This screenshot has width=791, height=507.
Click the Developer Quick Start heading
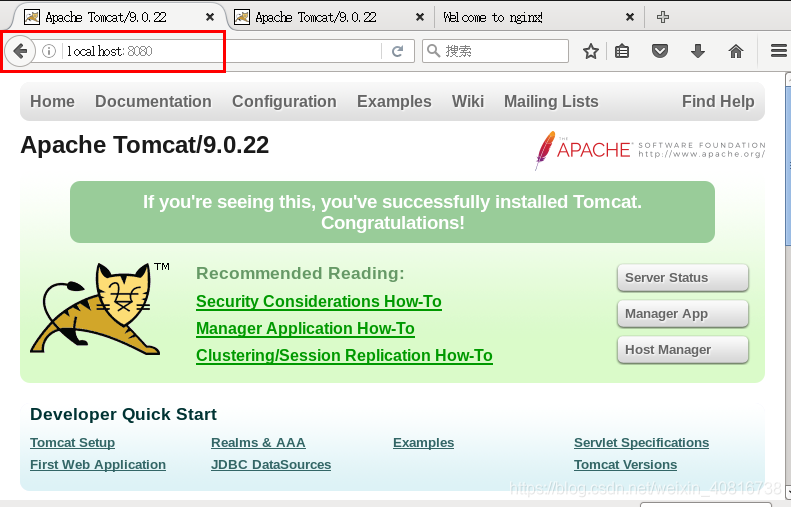(123, 415)
